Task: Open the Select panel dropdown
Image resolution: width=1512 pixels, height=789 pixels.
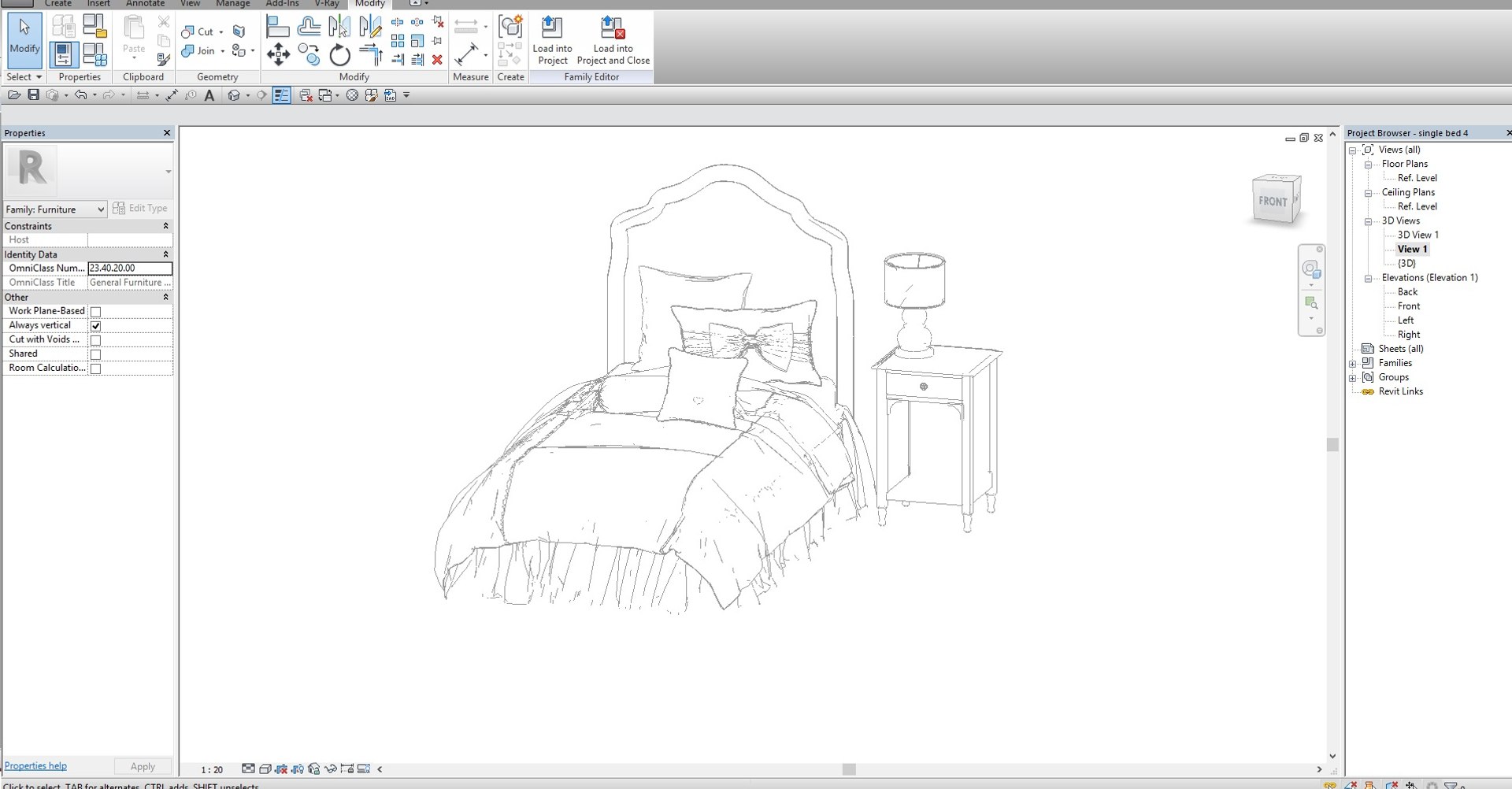Action: pos(24,77)
